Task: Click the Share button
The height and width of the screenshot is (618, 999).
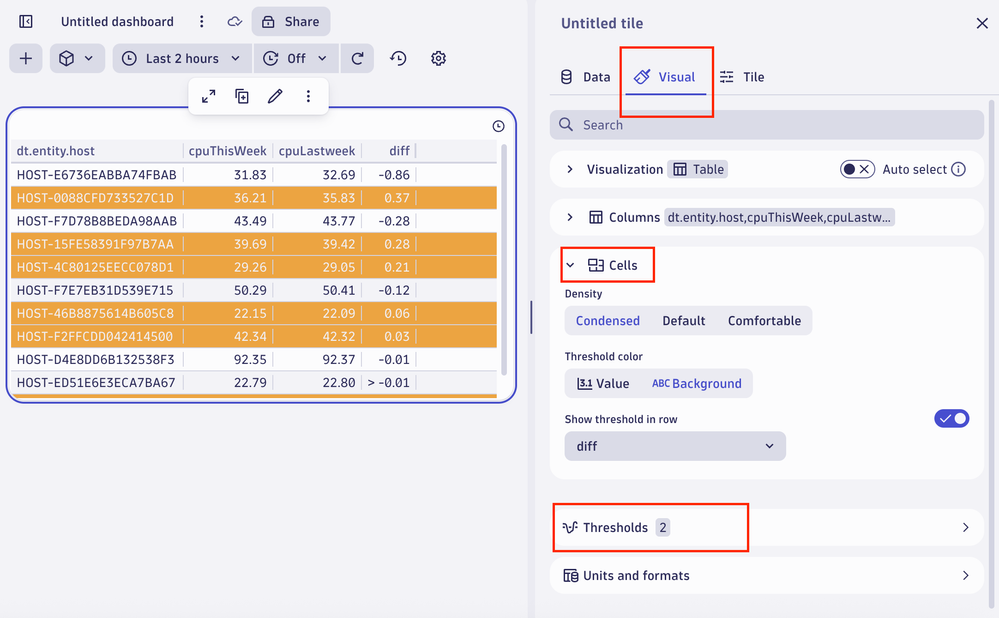Action: (x=291, y=21)
